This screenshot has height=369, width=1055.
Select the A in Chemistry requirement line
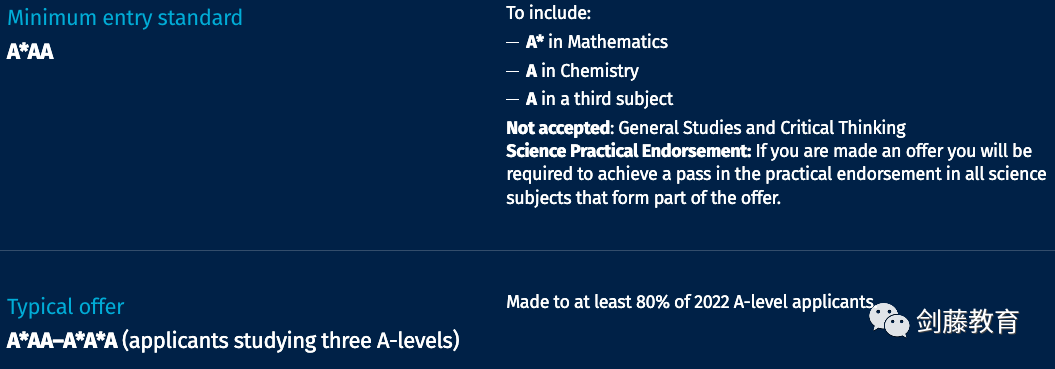coord(582,70)
